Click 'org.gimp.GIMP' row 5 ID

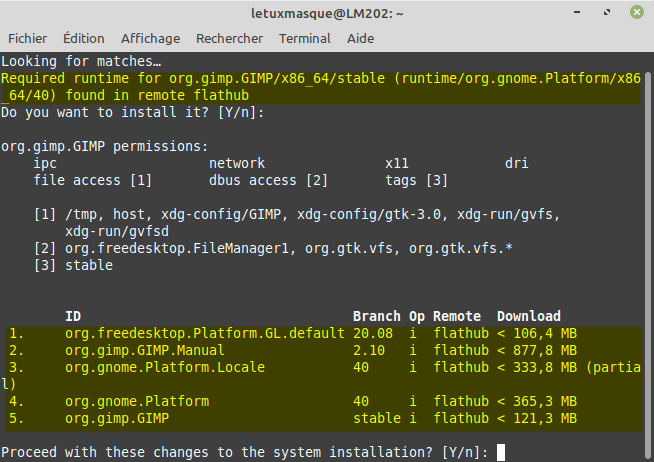117,419
